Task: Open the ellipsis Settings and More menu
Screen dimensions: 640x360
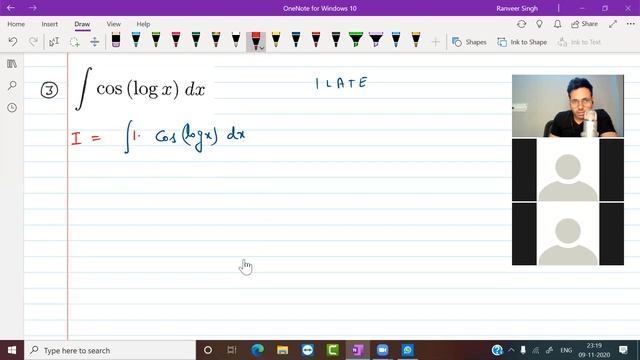Action: click(x=631, y=24)
